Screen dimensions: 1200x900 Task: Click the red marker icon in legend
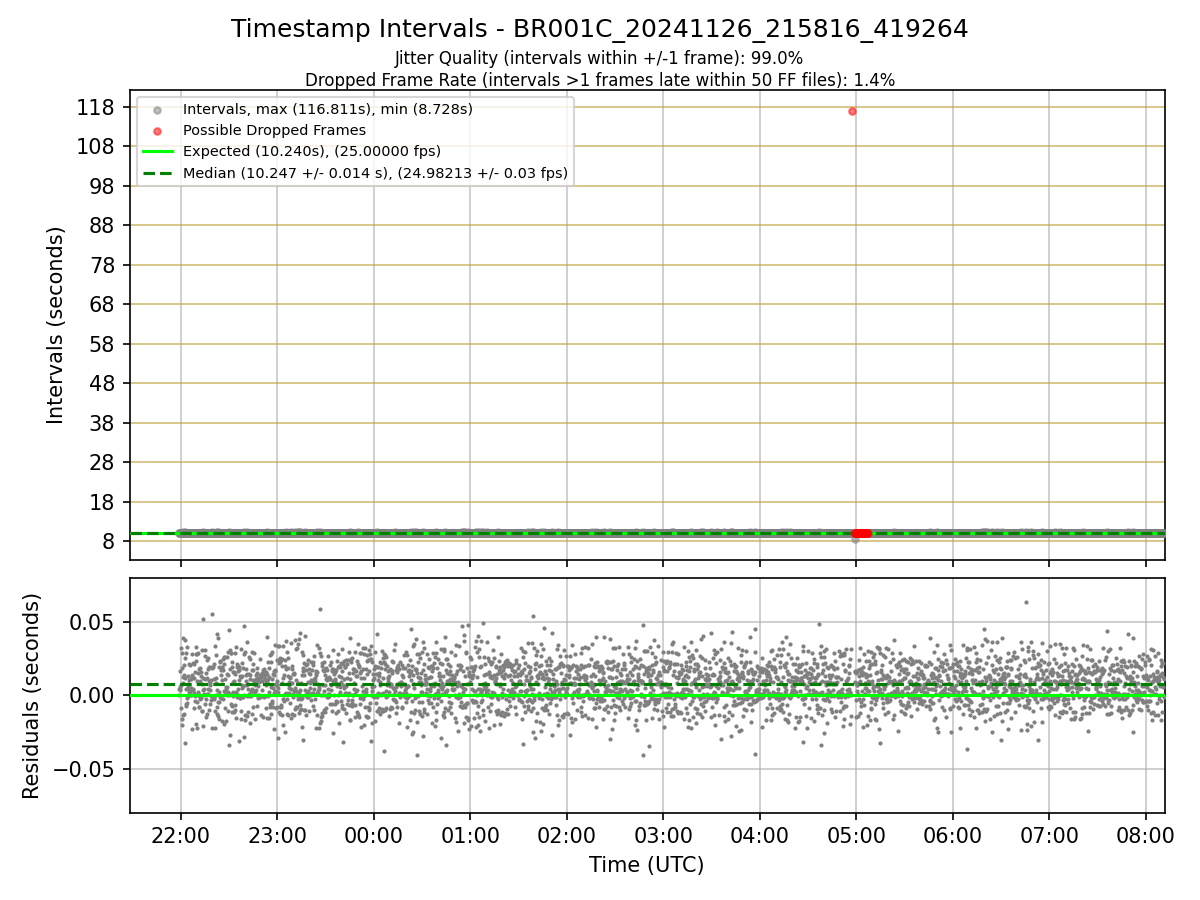(x=157, y=130)
